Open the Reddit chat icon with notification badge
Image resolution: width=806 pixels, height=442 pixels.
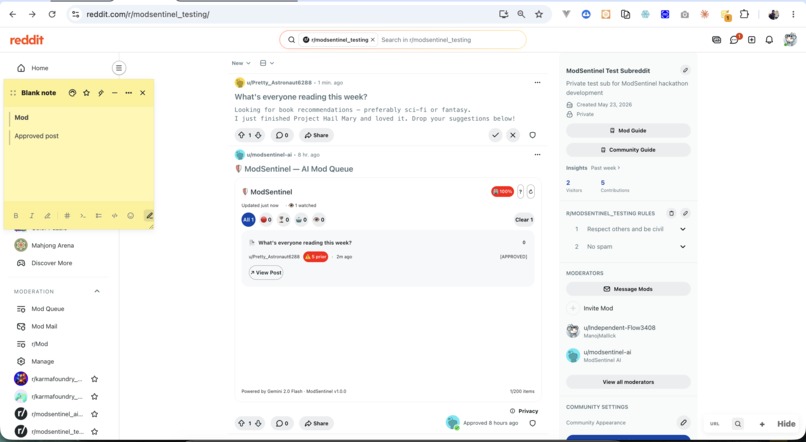(x=735, y=40)
